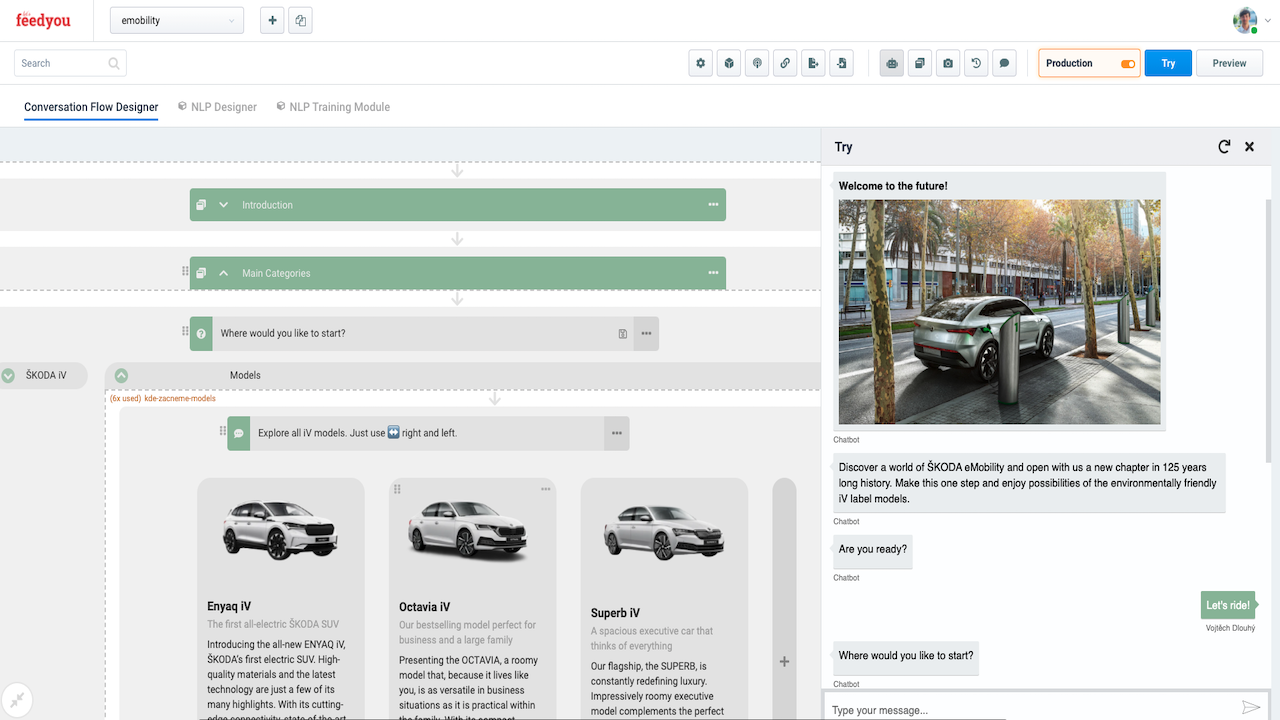The height and width of the screenshot is (720, 1280).
Task: Click the chat bubble toolbar icon
Action: point(1005,63)
